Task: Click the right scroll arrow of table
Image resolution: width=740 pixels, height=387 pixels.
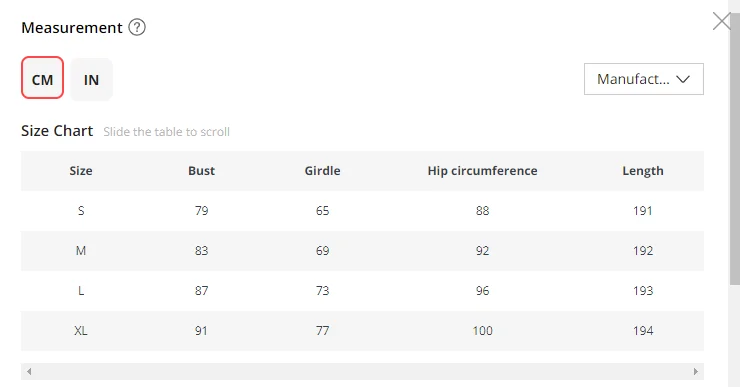Action: [x=696, y=371]
